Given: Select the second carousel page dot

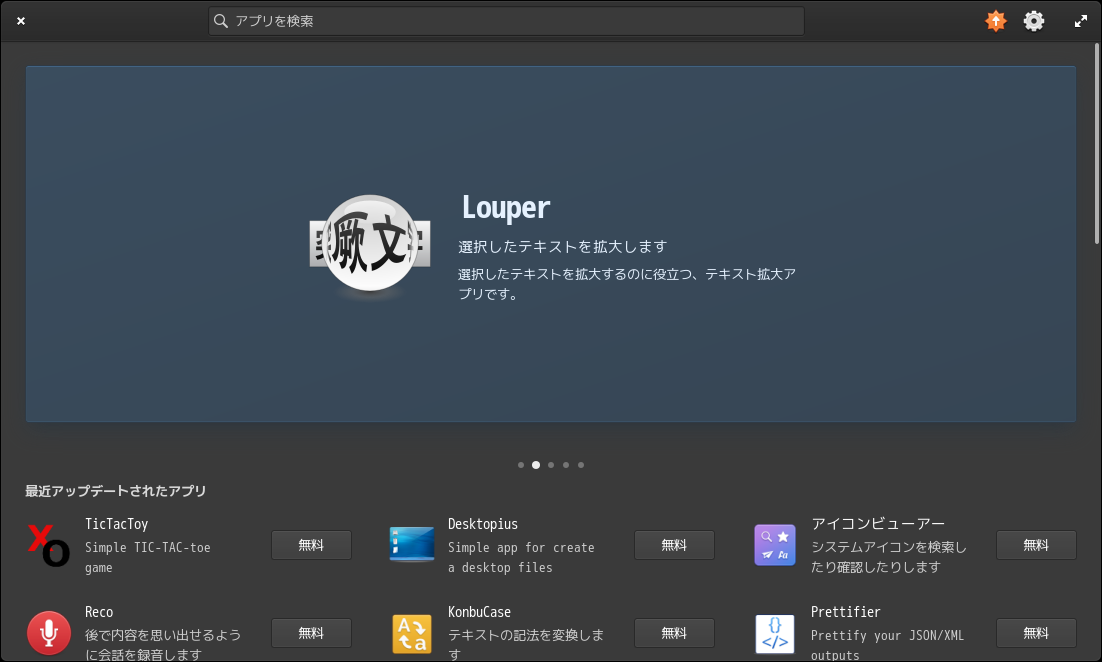Looking at the screenshot, I should click(536, 465).
